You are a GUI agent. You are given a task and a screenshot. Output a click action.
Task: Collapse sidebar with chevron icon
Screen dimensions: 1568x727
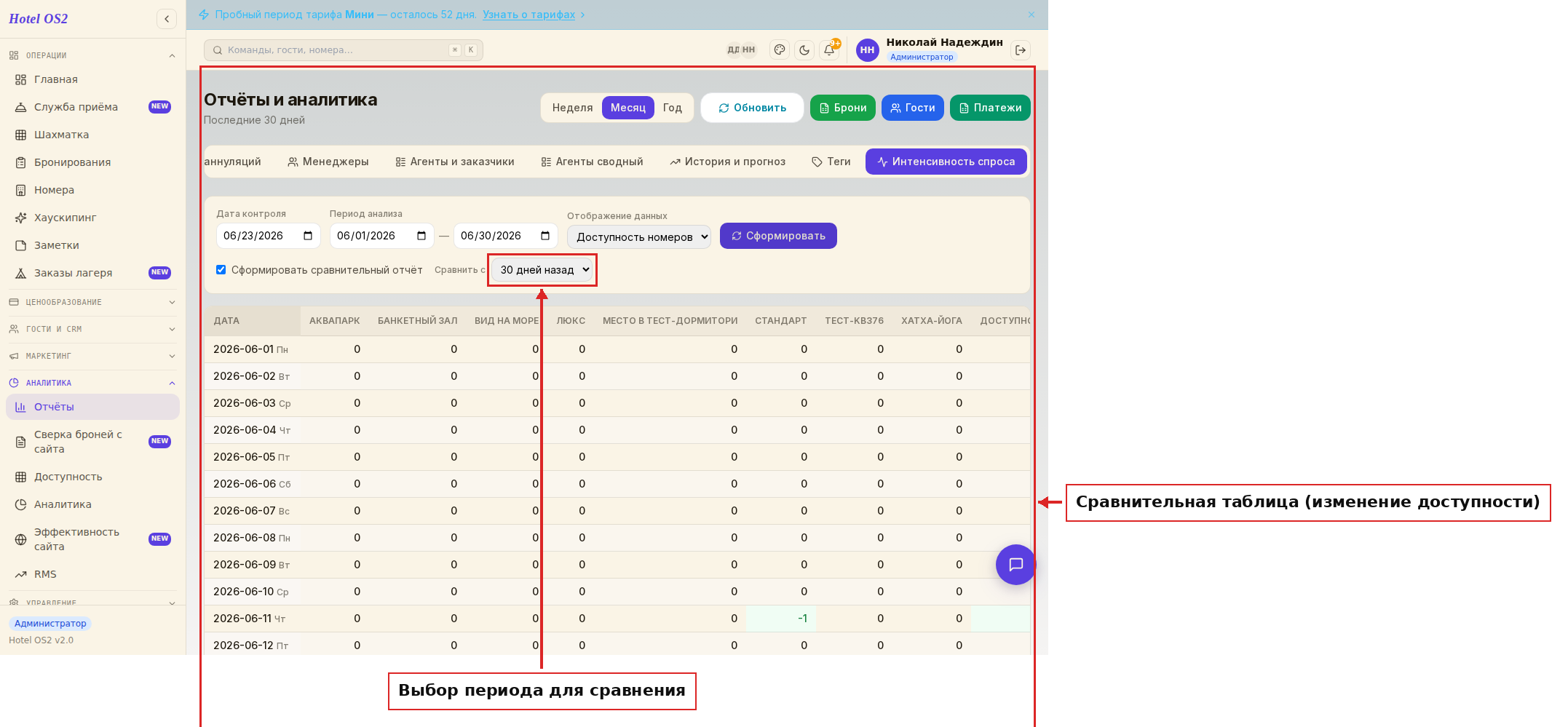tap(167, 19)
